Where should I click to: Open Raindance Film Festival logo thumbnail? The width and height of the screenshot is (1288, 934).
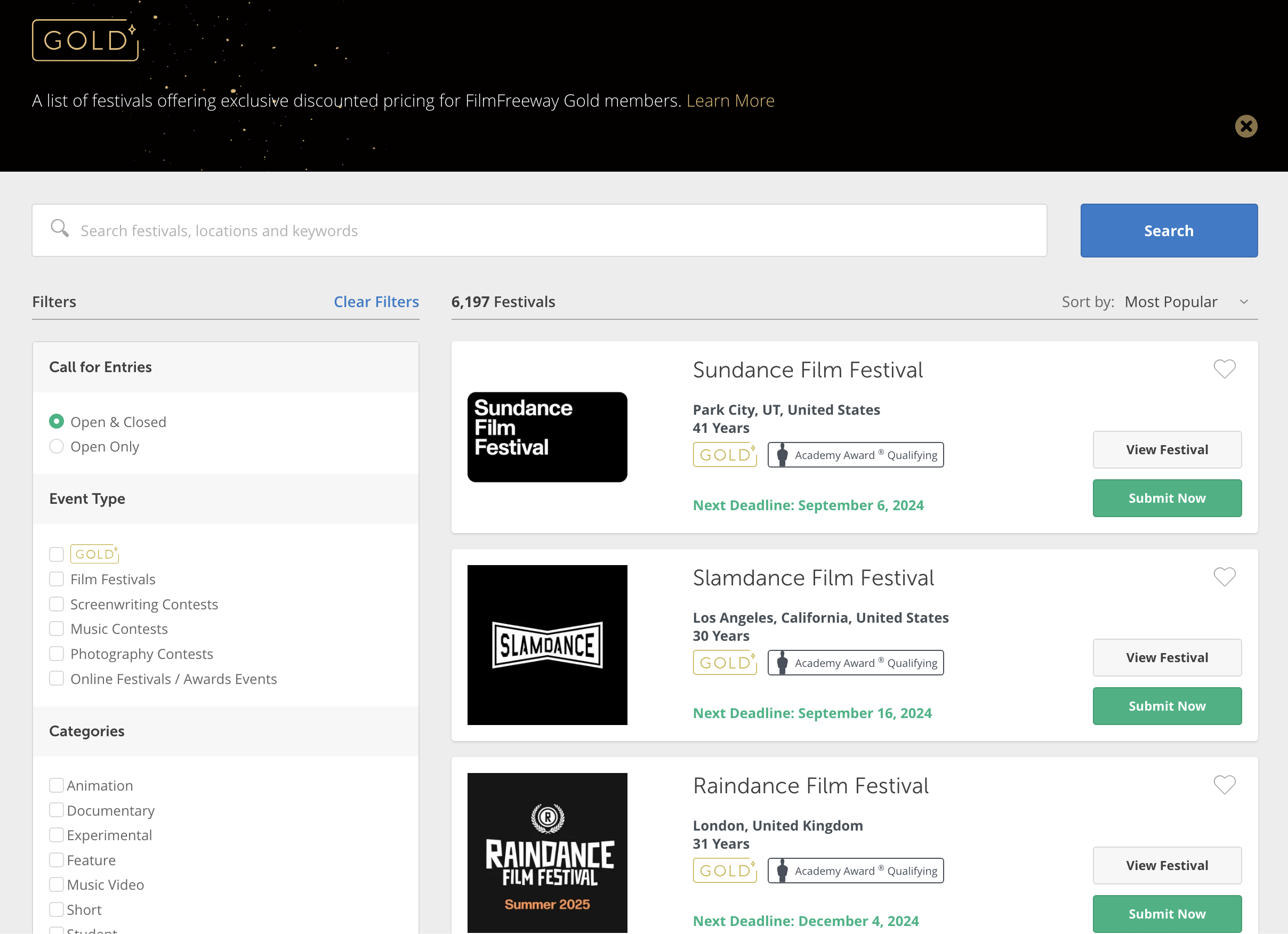(548, 853)
